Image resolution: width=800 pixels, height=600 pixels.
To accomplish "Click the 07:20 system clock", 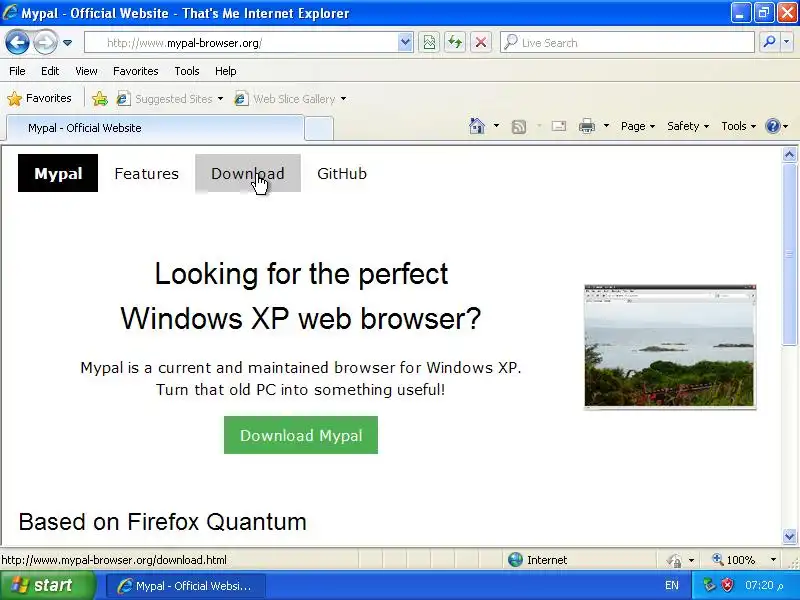I will coord(764,585).
